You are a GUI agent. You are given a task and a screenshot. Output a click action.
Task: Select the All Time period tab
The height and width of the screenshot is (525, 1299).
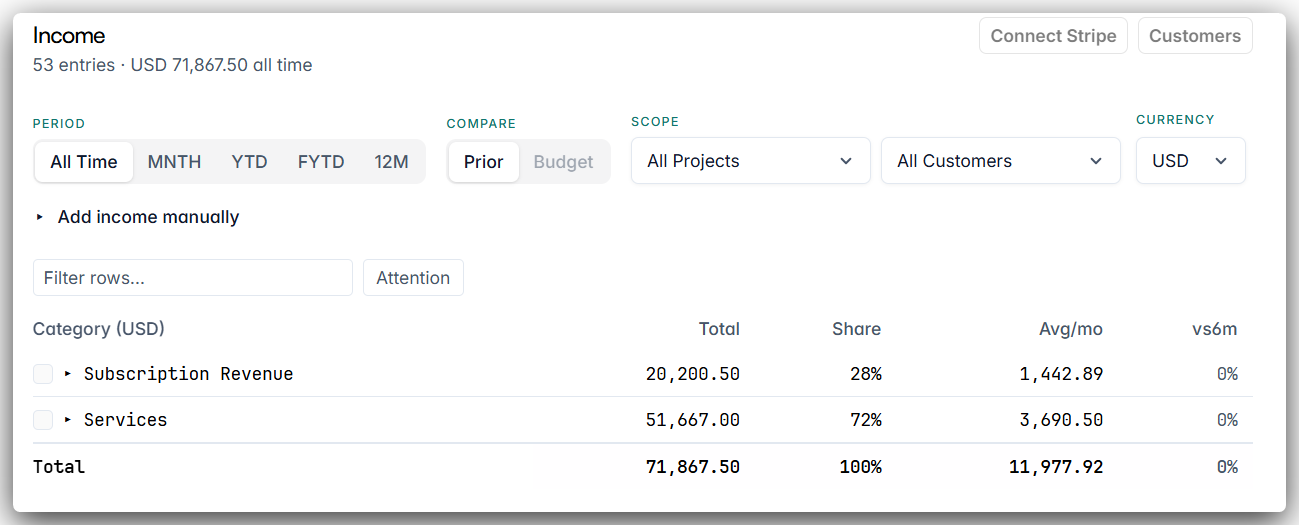pyautogui.click(x=84, y=162)
